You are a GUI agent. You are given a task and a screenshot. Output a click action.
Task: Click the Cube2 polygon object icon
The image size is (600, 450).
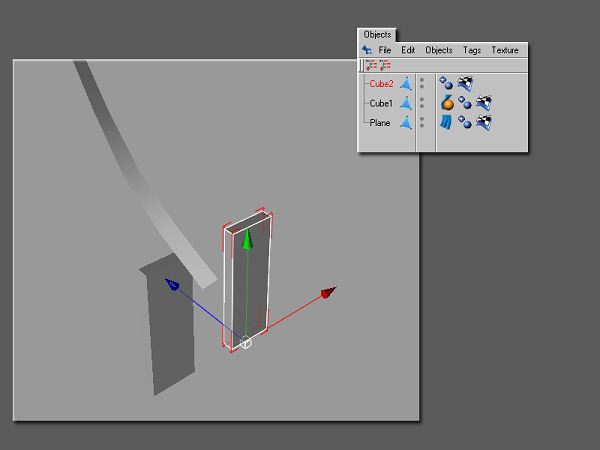[x=407, y=85]
